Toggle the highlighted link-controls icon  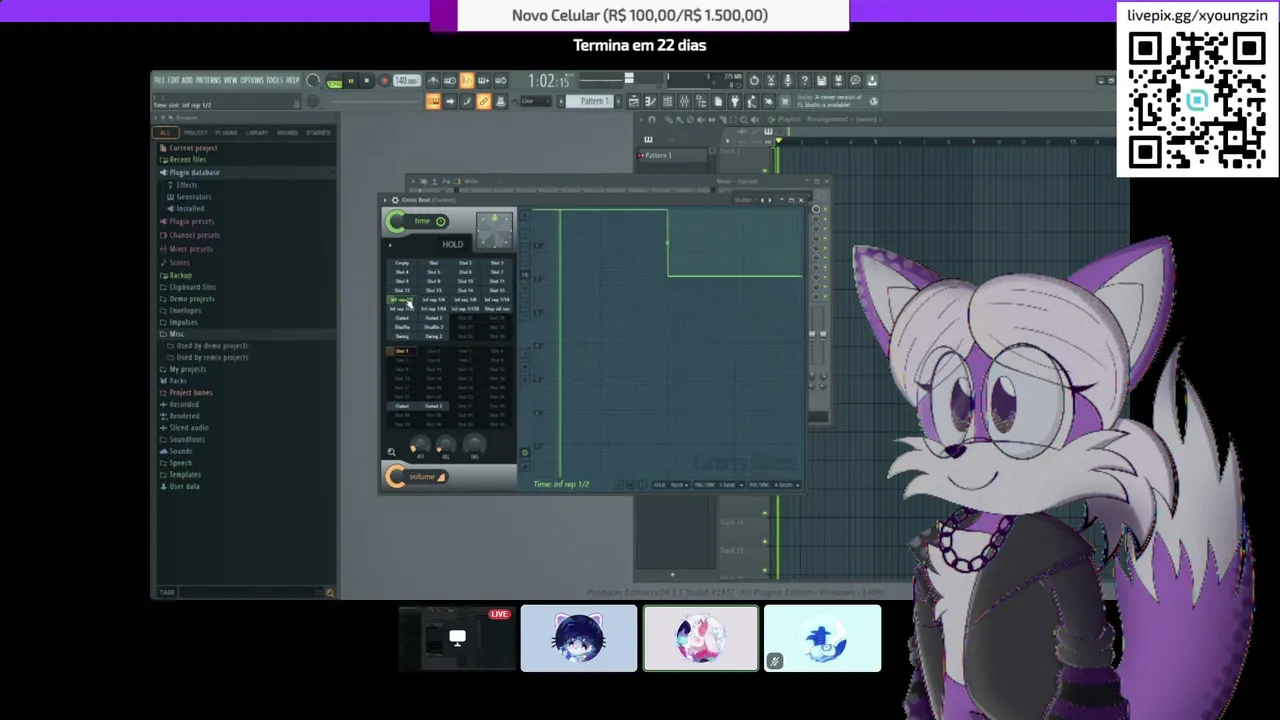pyautogui.click(x=483, y=101)
